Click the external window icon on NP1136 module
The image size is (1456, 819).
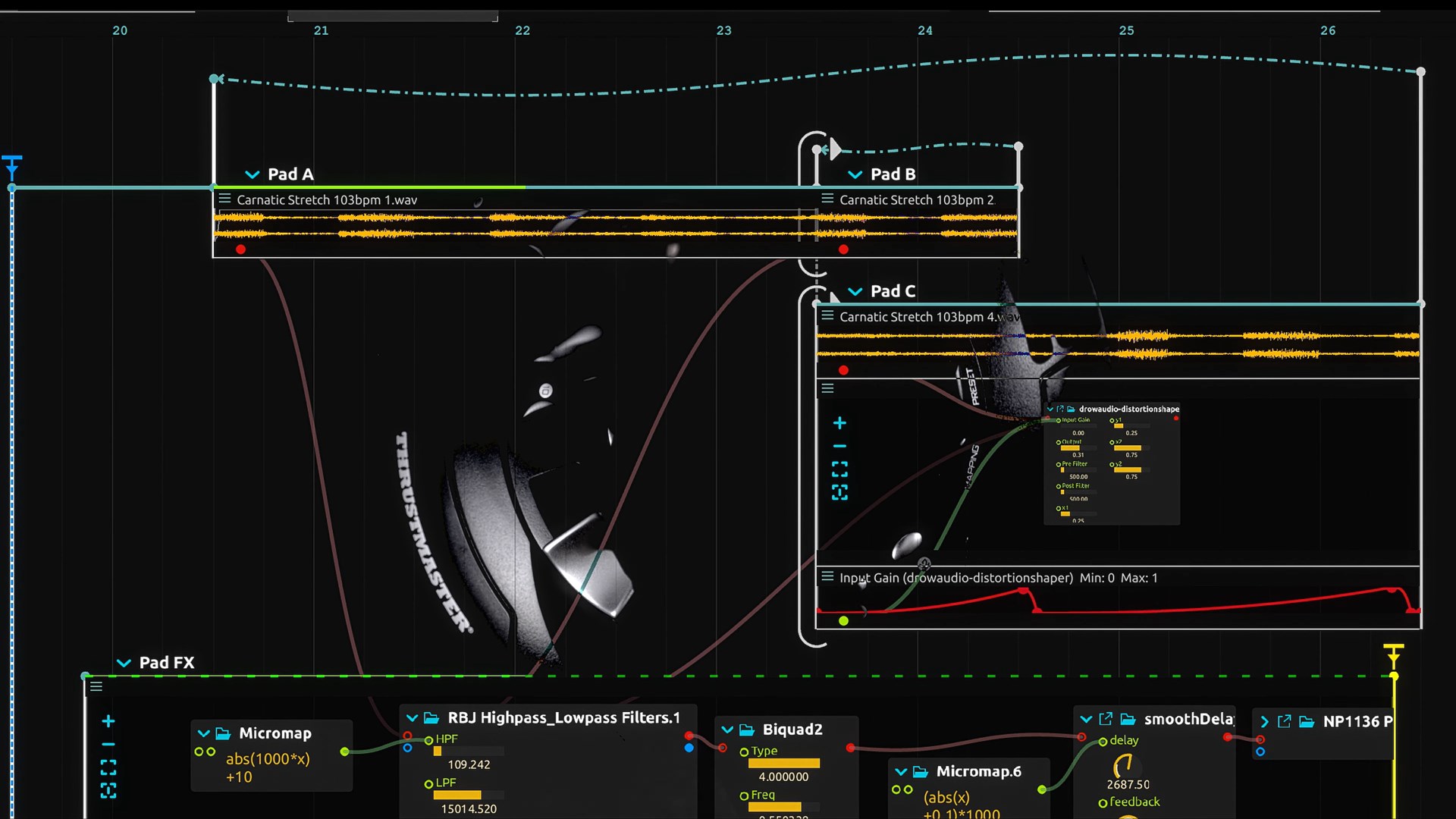[1284, 721]
